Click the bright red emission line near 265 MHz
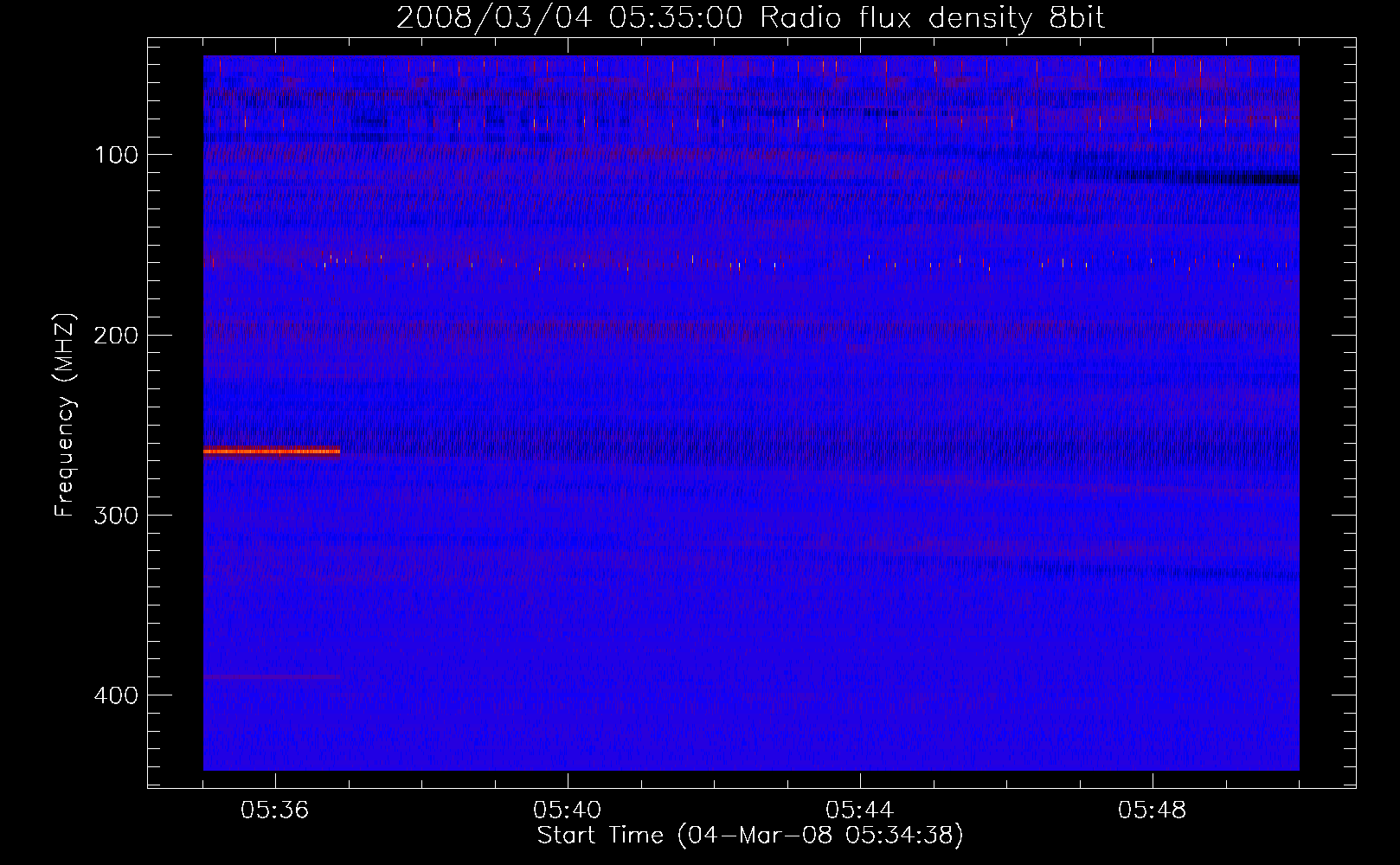 click(272, 451)
